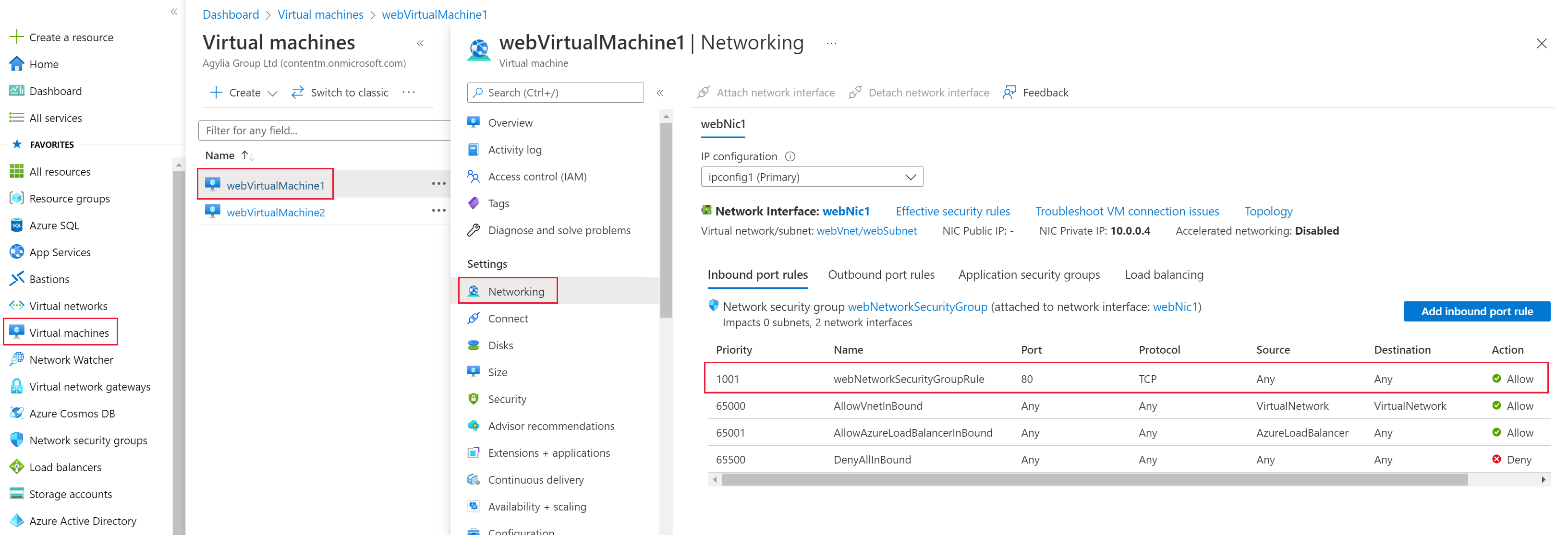Screen dimensions: 1568x535
Task: Switch to Outbound port rules tab
Action: (x=881, y=275)
